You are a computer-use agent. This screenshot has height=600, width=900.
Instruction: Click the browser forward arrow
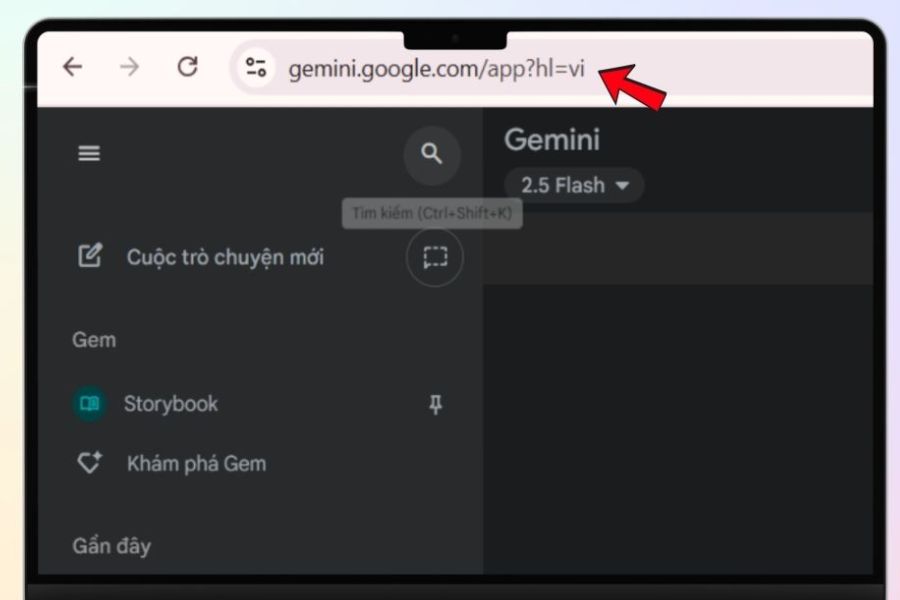(129, 67)
